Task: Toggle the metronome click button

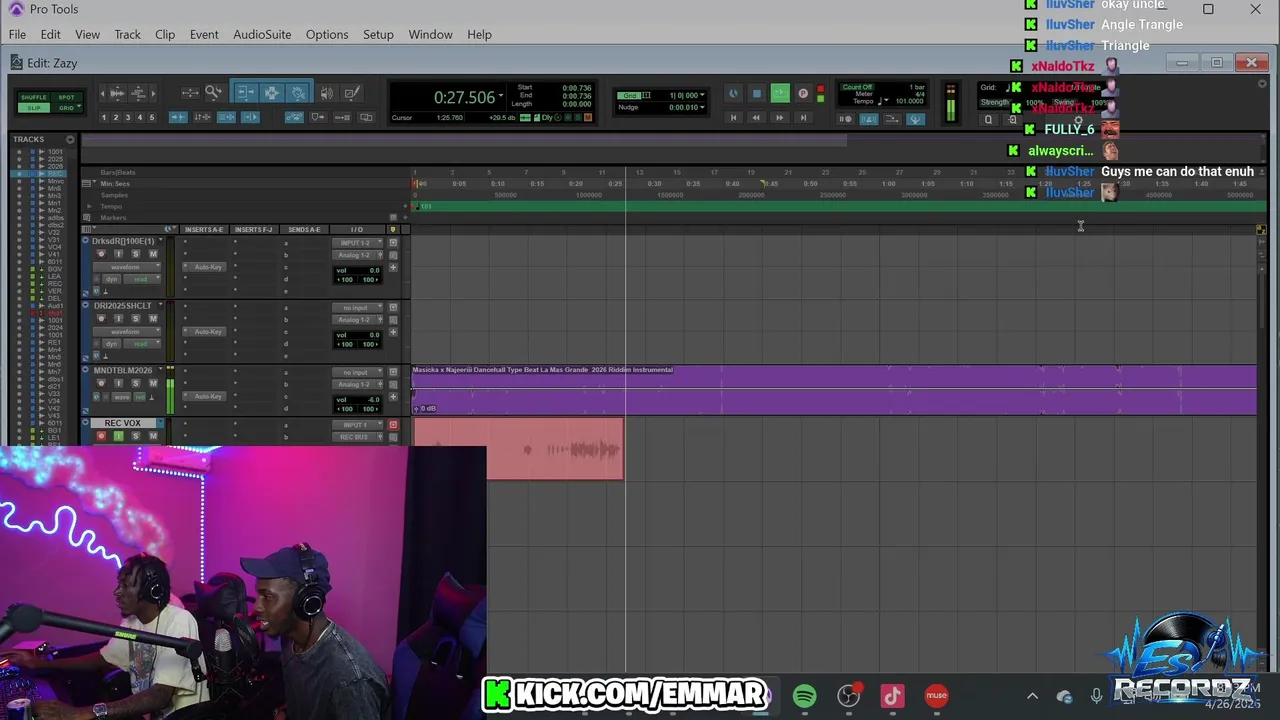Action: pyautogui.click(x=869, y=118)
